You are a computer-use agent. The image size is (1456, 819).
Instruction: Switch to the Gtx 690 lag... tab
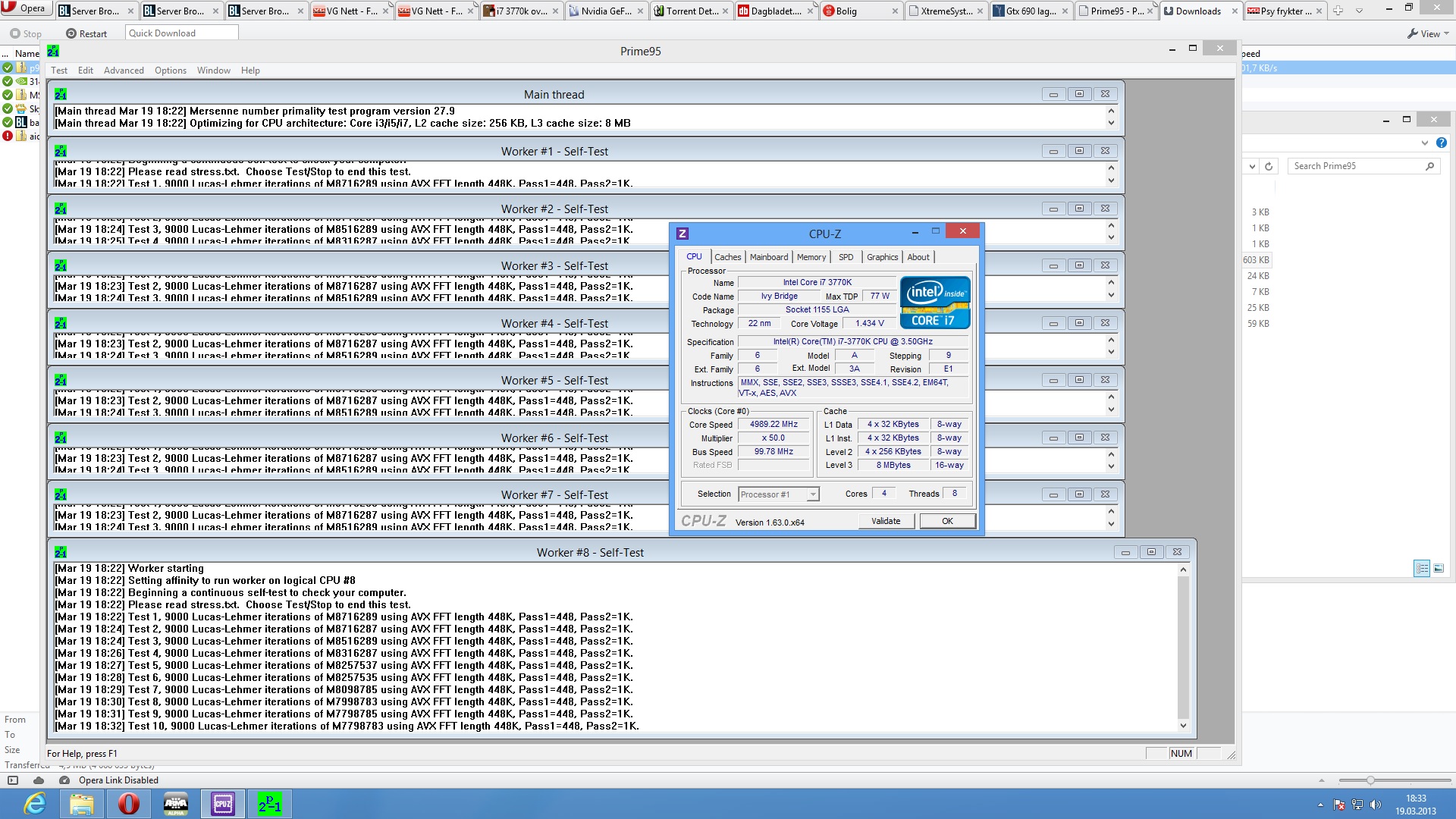coord(1031,11)
